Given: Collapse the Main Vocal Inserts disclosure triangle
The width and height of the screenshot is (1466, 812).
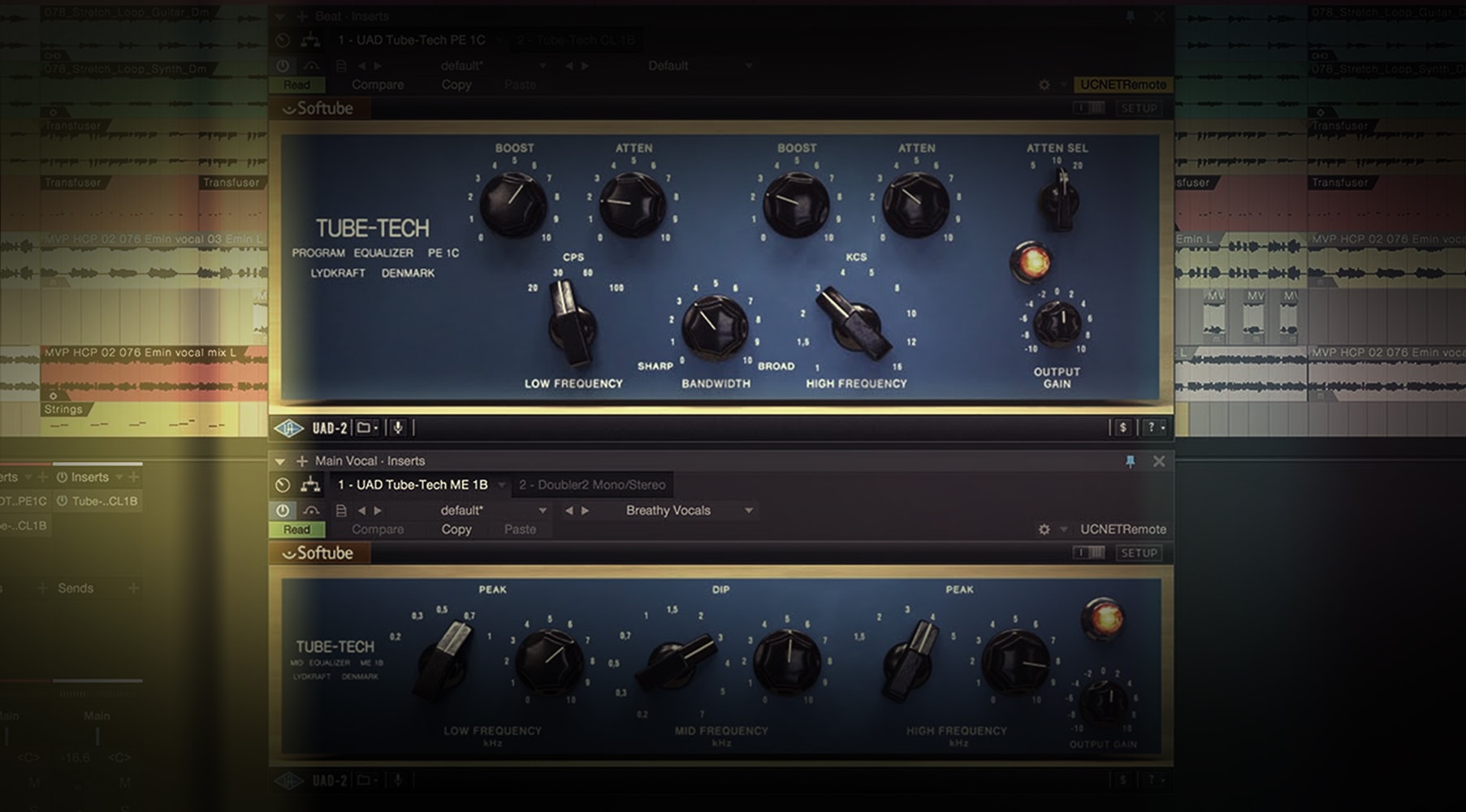Looking at the screenshot, I should coord(280,460).
